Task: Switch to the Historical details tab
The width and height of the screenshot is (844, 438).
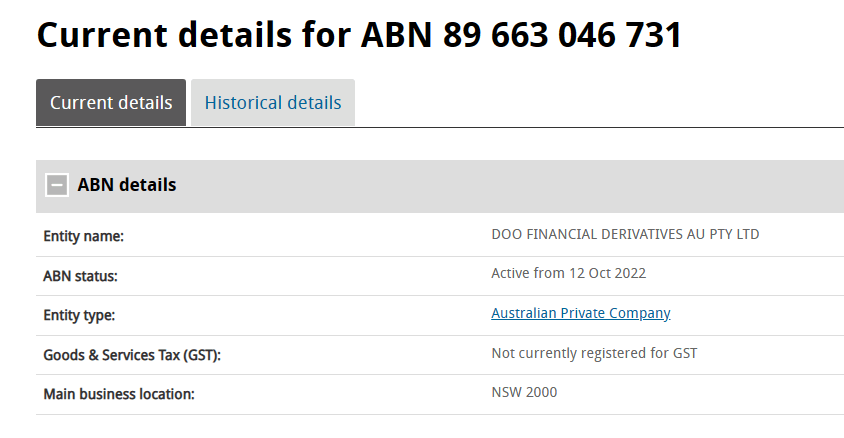Action: click(273, 103)
